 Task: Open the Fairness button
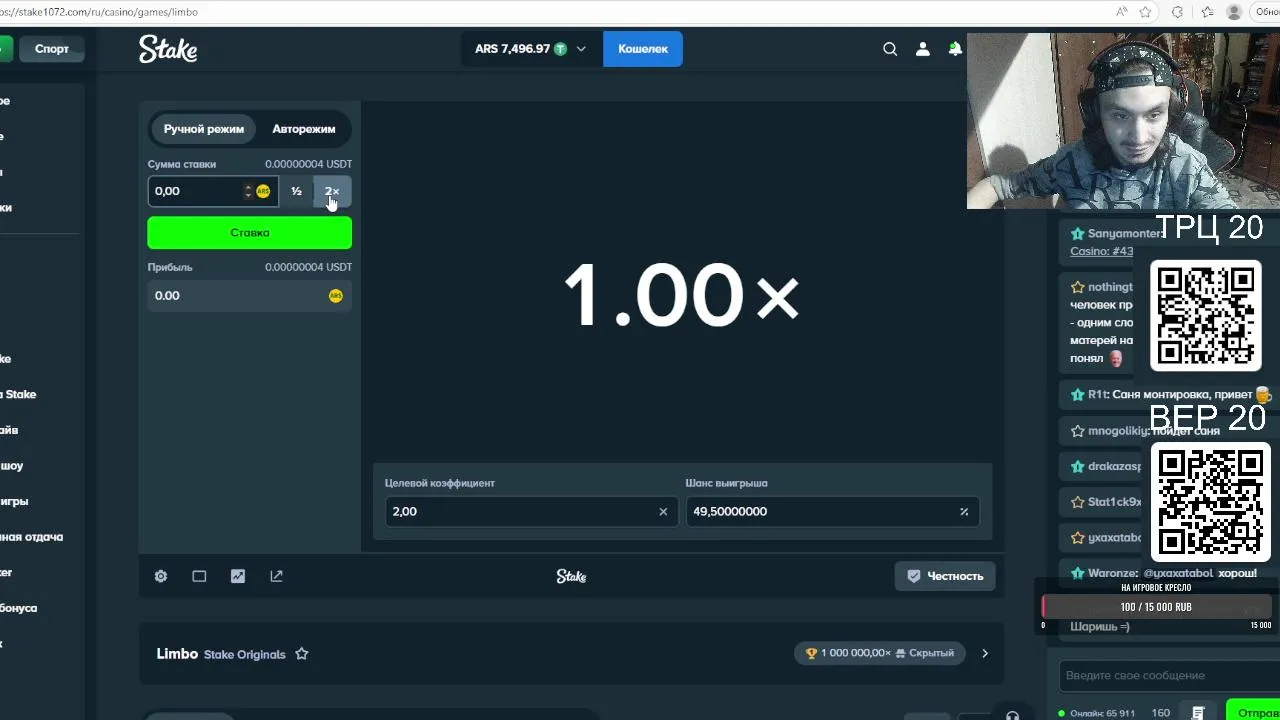coord(945,576)
